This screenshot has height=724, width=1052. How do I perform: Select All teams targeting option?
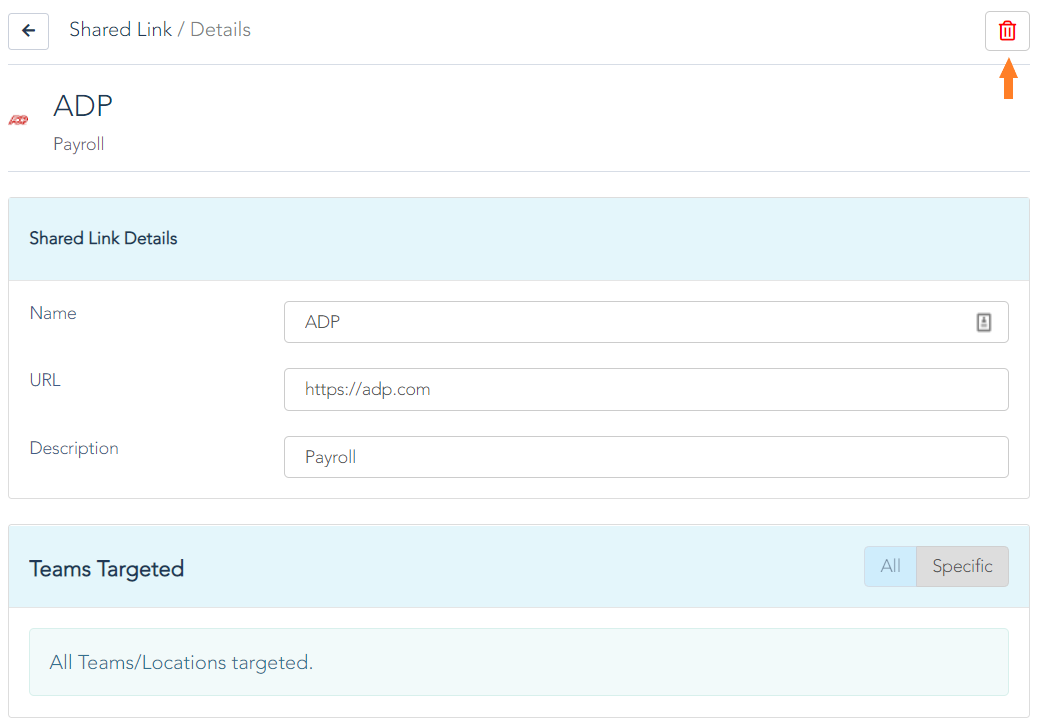coord(890,566)
